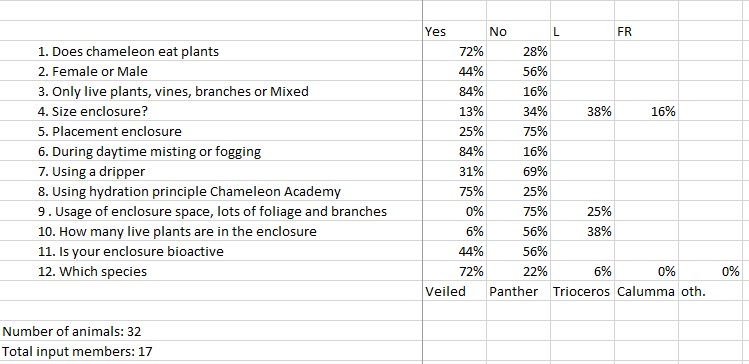Select 'Is your enclosure bioactive' cell
749x364 pixels.
(211, 251)
